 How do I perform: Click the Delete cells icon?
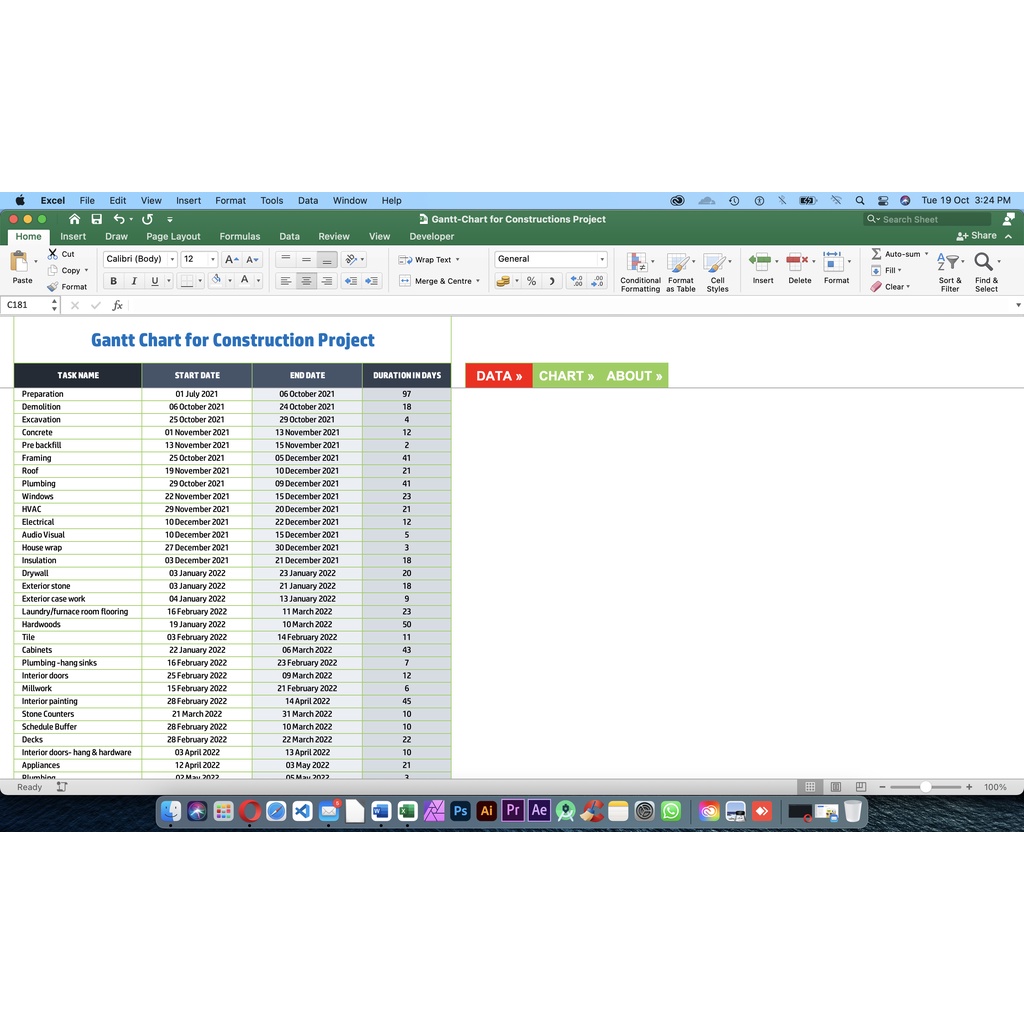(797, 261)
